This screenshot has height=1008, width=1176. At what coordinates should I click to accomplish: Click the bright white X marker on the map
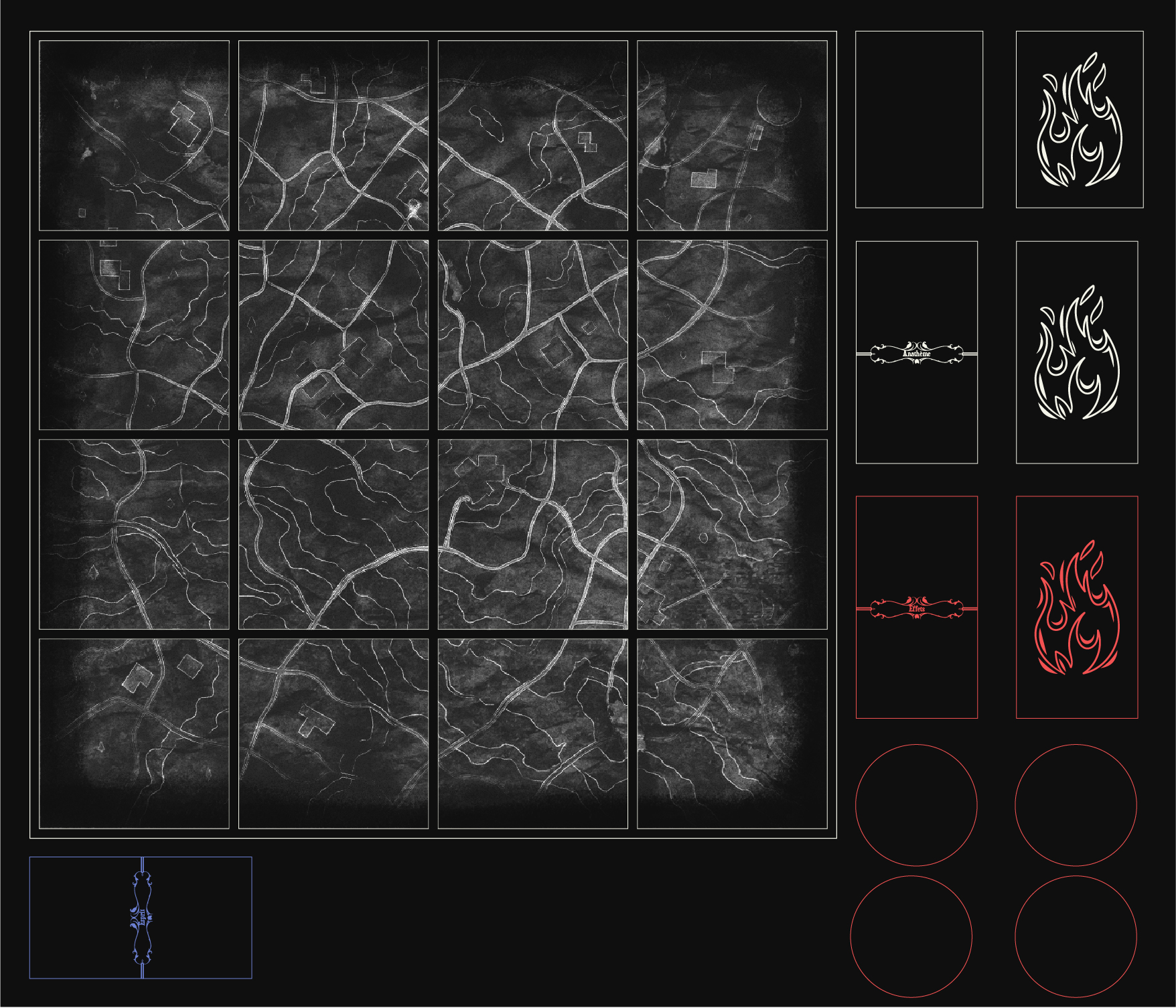(x=415, y=210)
